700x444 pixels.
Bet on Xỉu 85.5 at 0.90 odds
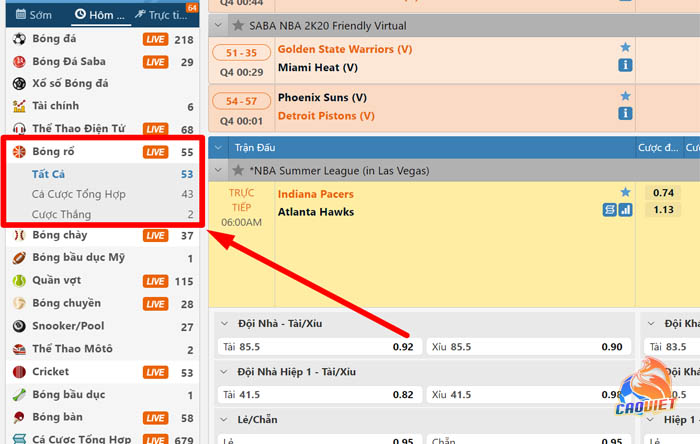[x=529, y=347]
